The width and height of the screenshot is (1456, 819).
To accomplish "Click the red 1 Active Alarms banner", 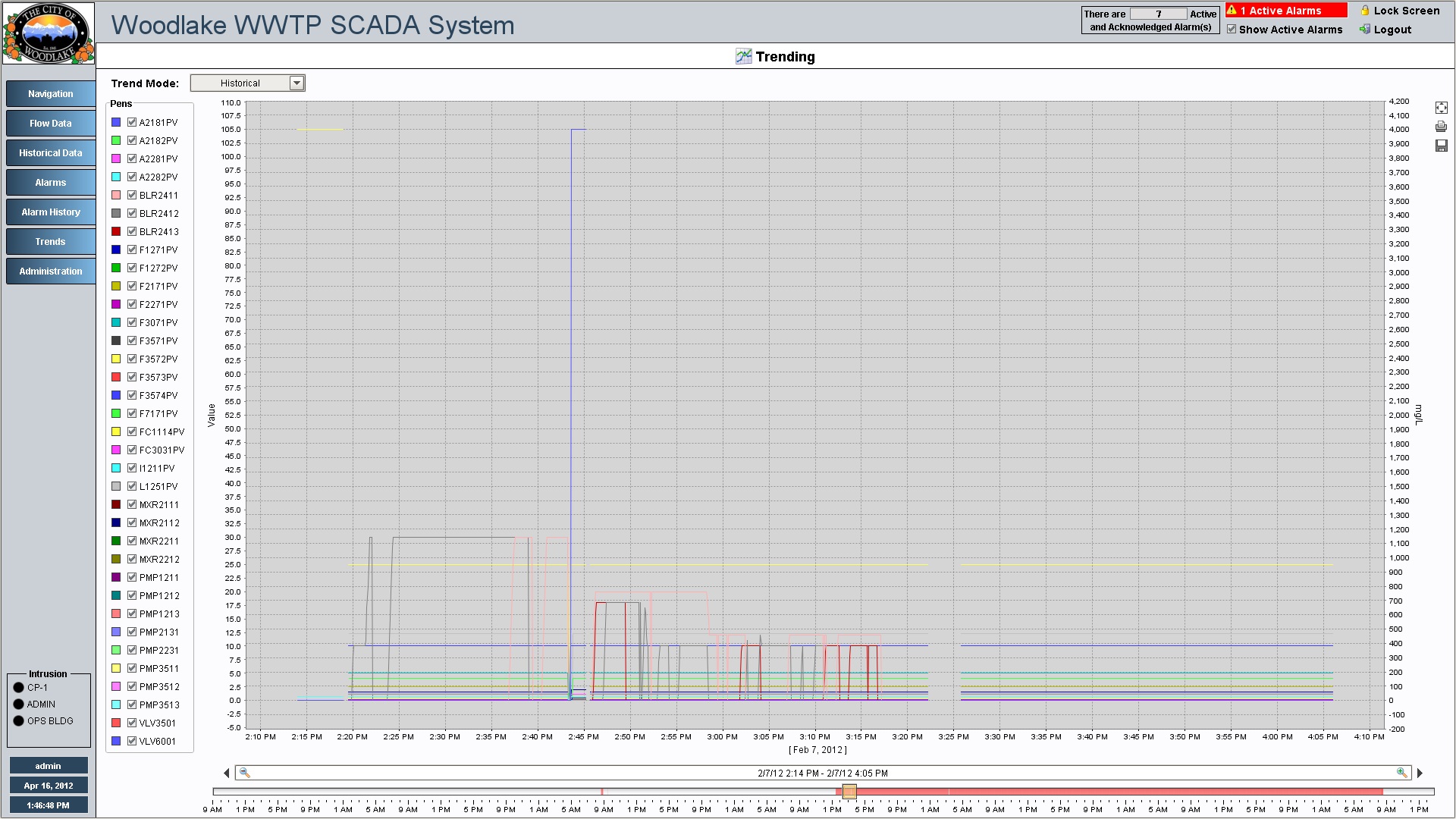I will click(1286, 11).
